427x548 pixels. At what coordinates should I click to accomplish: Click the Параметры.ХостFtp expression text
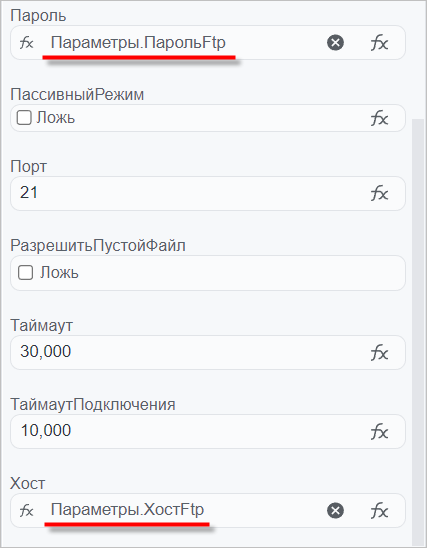pos(128,510)
